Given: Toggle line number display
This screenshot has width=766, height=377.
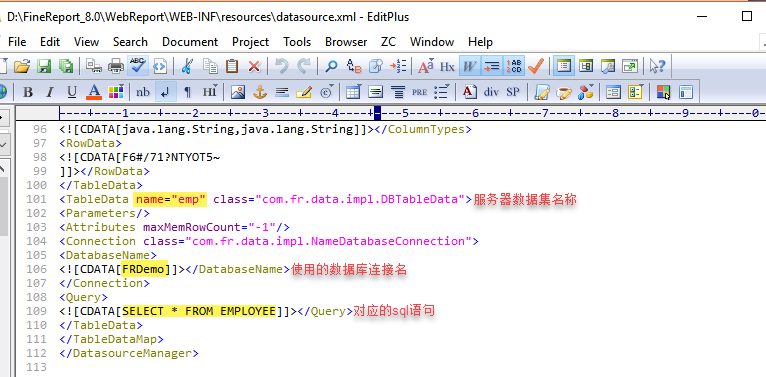Looking at the screenshot, I should pyautogui.click(x=513, y=66).
